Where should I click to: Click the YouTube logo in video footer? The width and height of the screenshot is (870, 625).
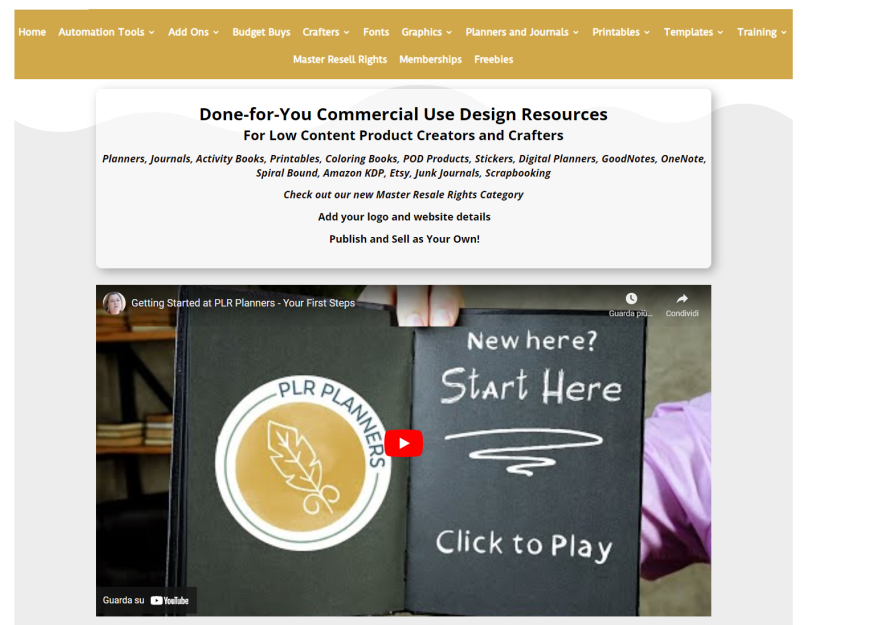point(170,600)
